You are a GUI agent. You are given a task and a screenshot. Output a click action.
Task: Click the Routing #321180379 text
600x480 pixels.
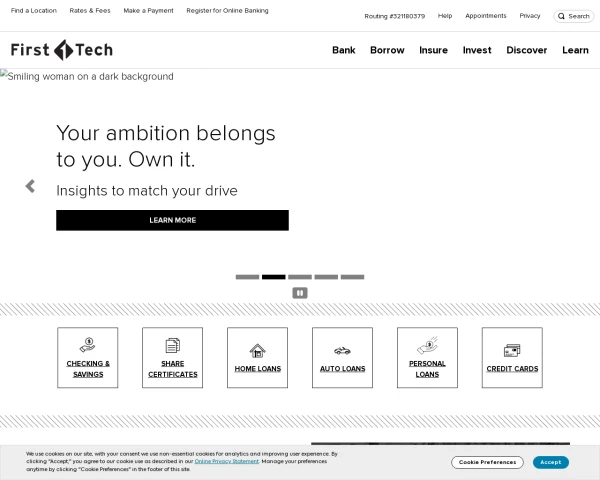click(x=395, y=16)
